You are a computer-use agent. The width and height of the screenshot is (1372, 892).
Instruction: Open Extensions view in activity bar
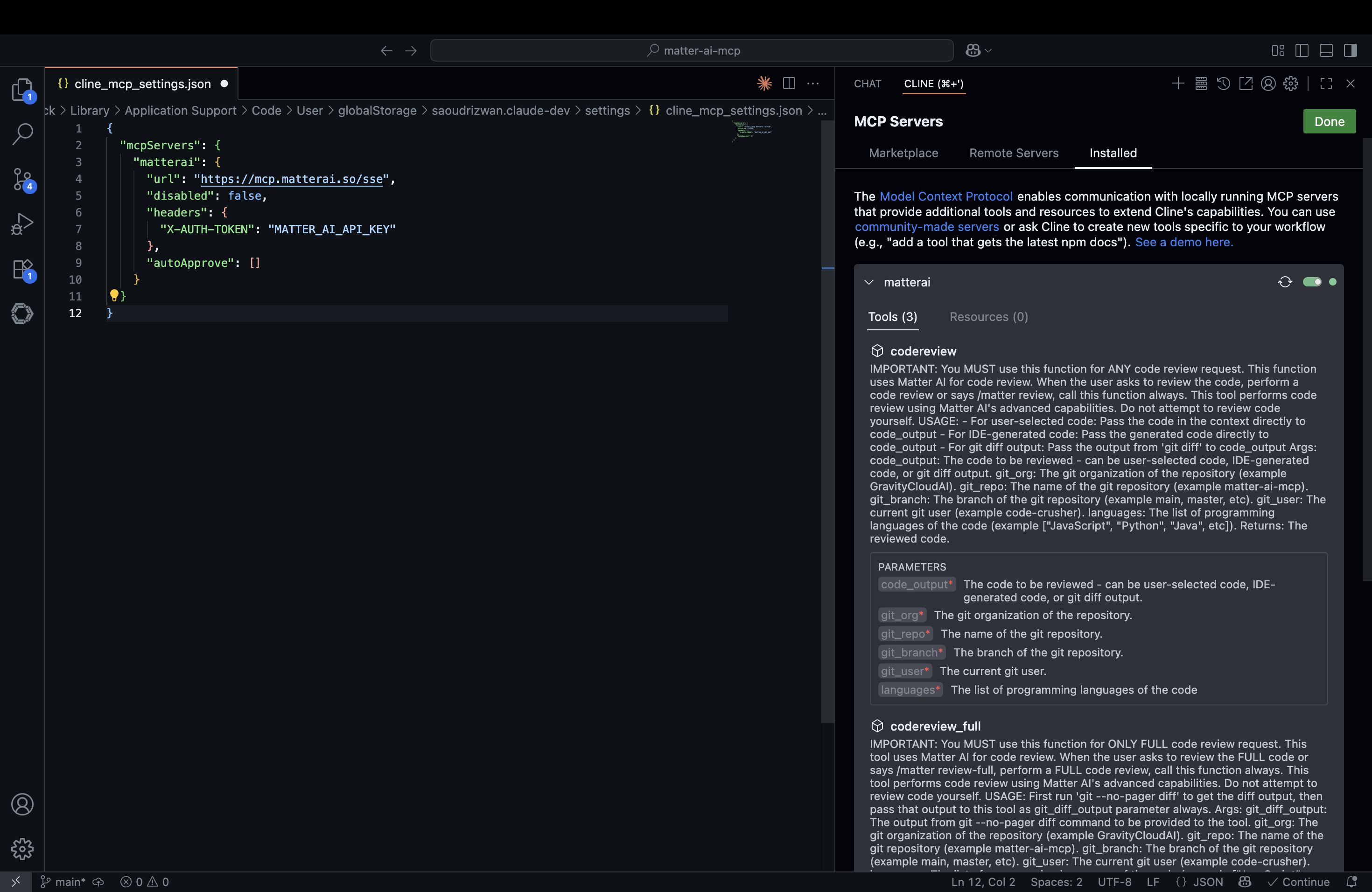point(22,269)
